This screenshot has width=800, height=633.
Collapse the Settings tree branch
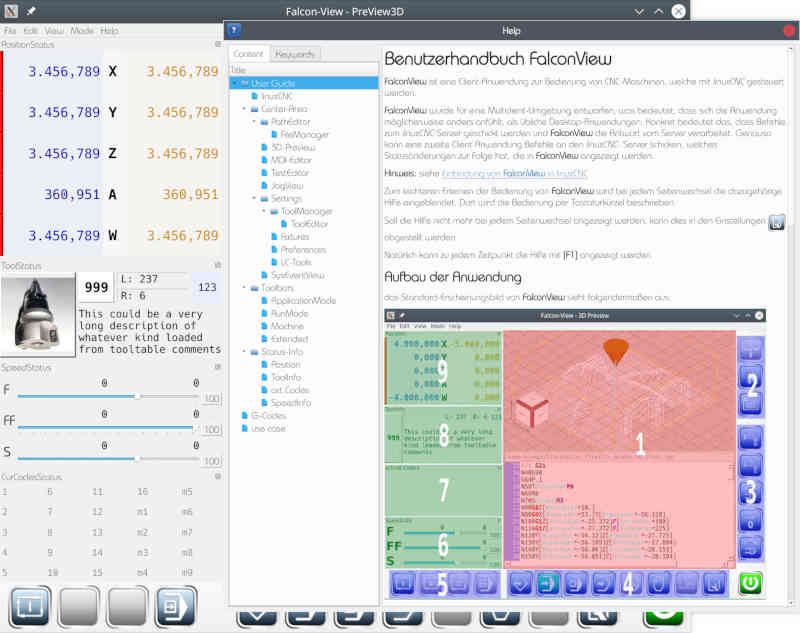tap(254, 198)
